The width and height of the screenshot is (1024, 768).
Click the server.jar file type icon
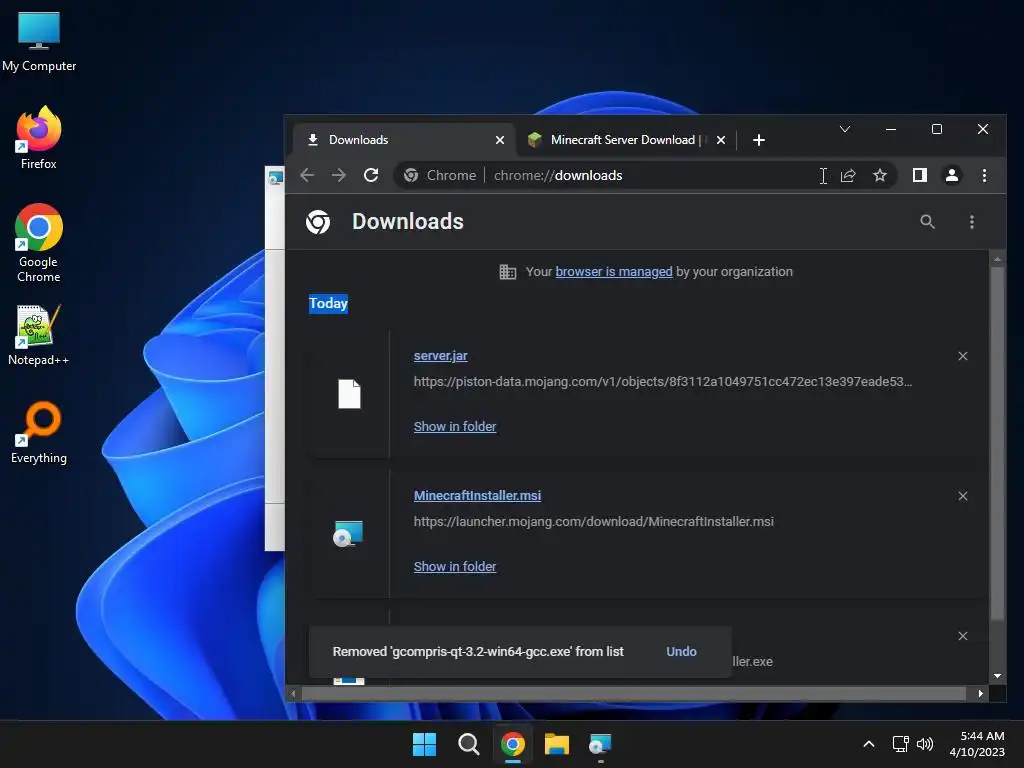coord(349,394)
